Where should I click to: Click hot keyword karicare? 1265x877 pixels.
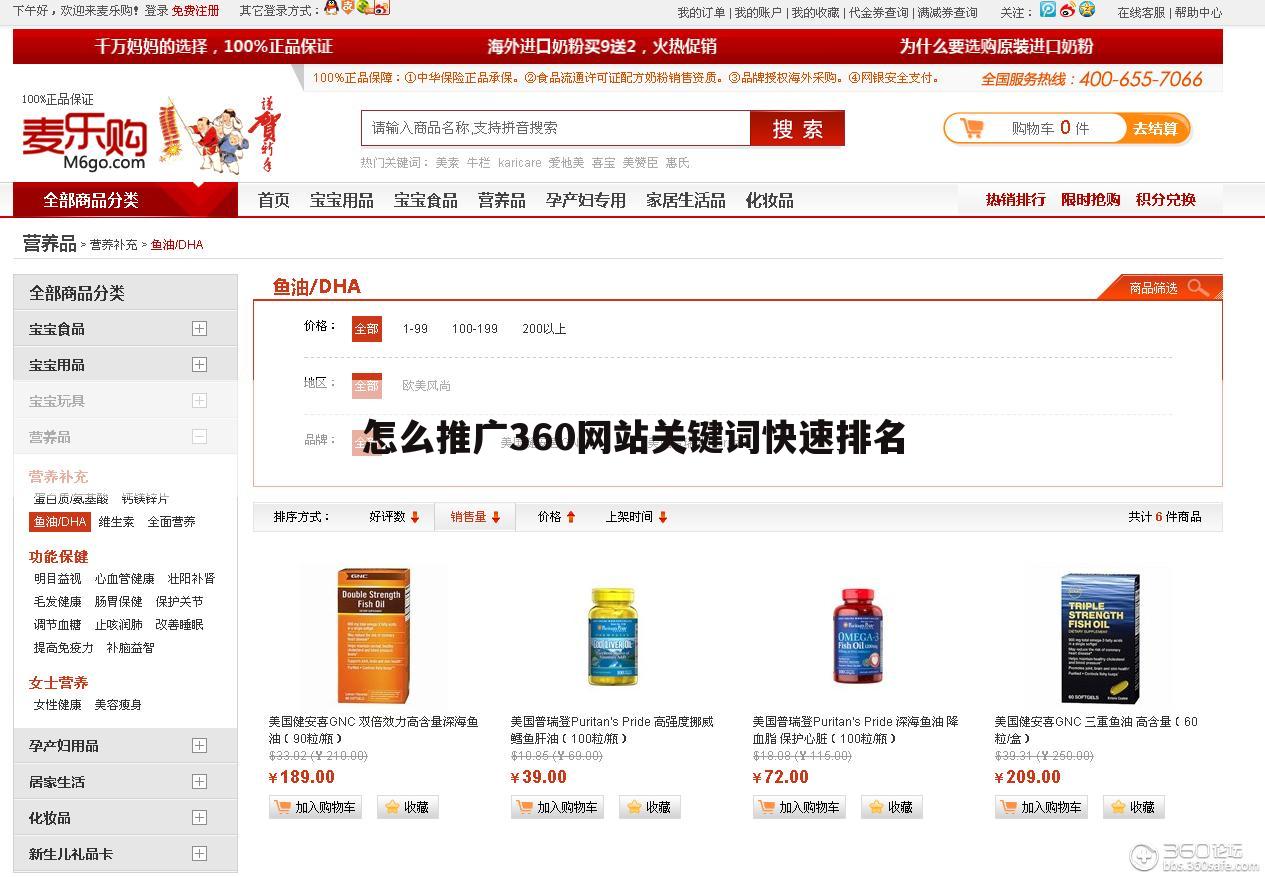click(520, 163)
